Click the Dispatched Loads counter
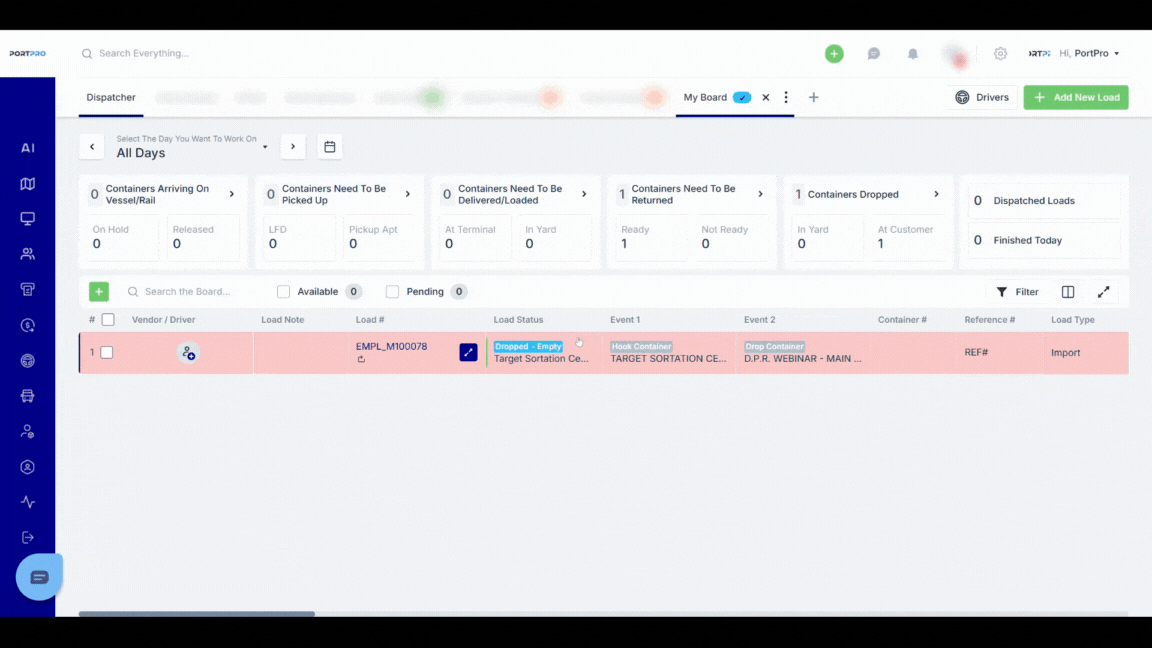The width and height of the screenshot is (1152, 648). click(x=1044, y=201)
